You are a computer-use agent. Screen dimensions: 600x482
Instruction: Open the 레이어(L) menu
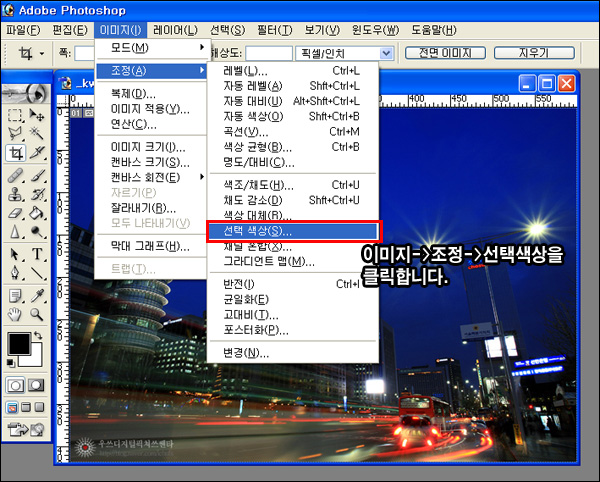(x=175, y=30)
